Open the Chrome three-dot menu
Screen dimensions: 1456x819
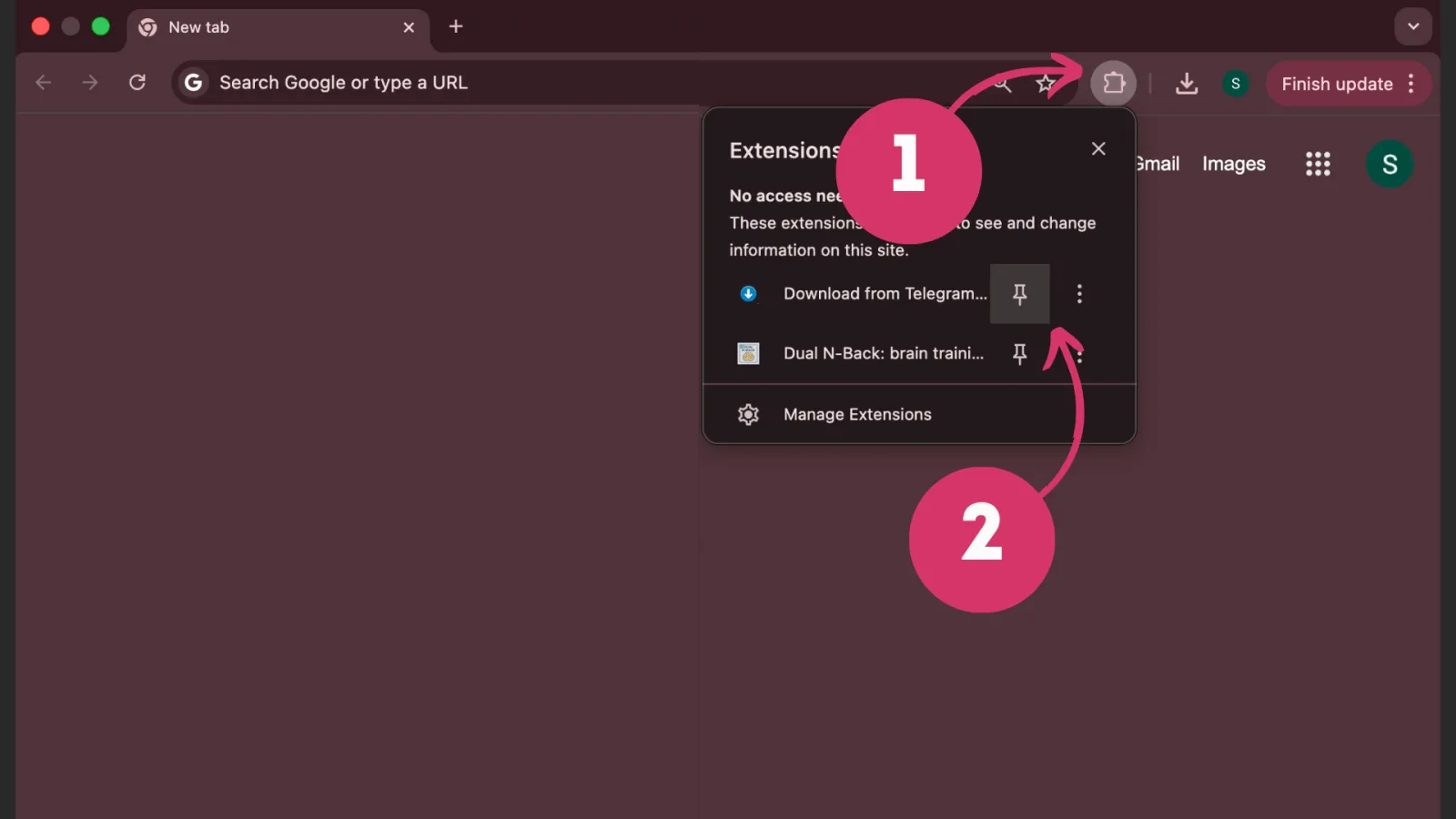click(1411, 84)
